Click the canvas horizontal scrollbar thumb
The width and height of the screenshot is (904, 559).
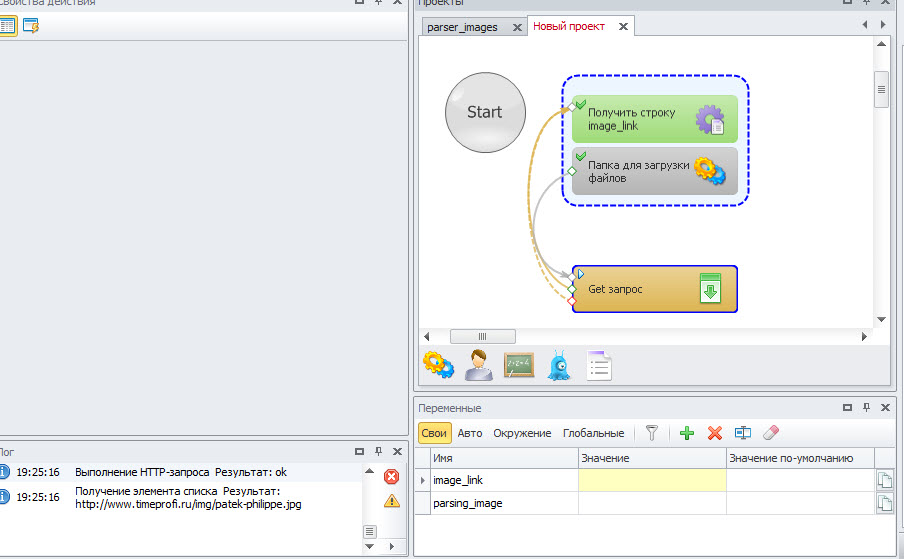(x=482, y=337)
